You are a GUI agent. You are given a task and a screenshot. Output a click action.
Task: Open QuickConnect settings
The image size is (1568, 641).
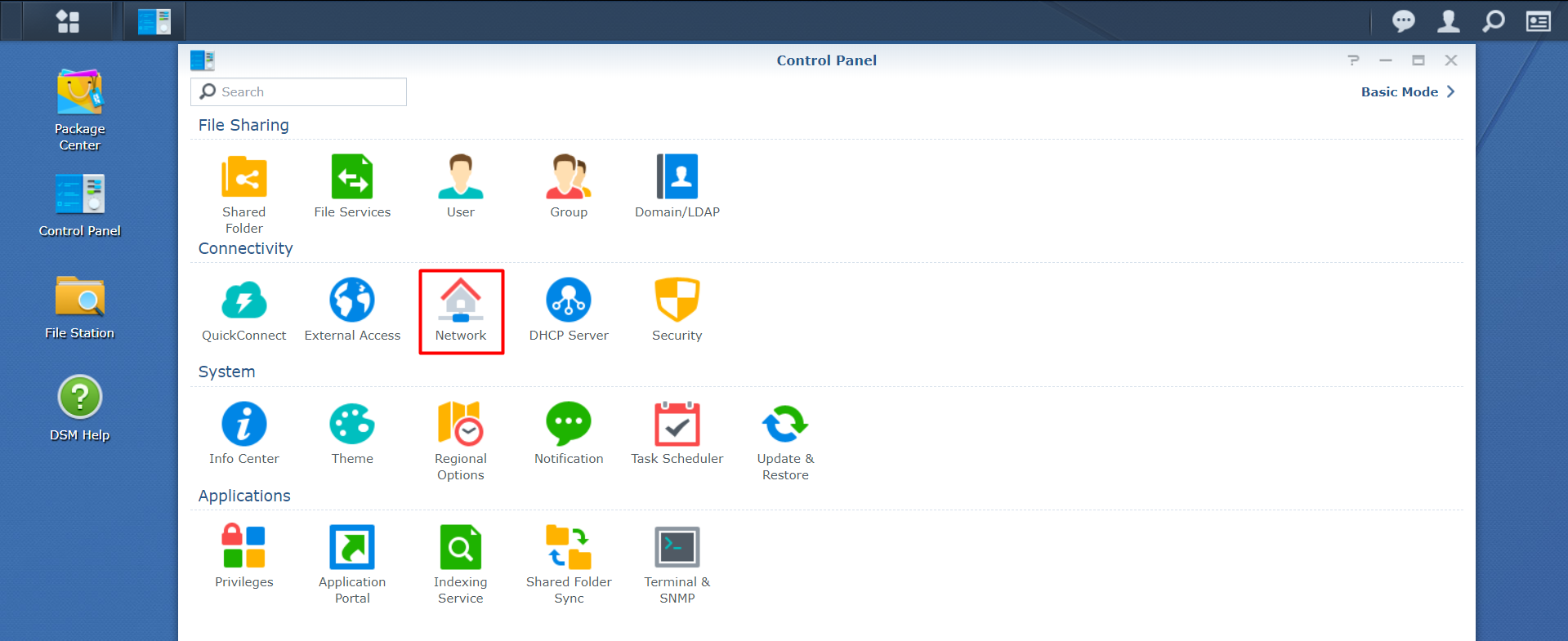tap(243, 310)
